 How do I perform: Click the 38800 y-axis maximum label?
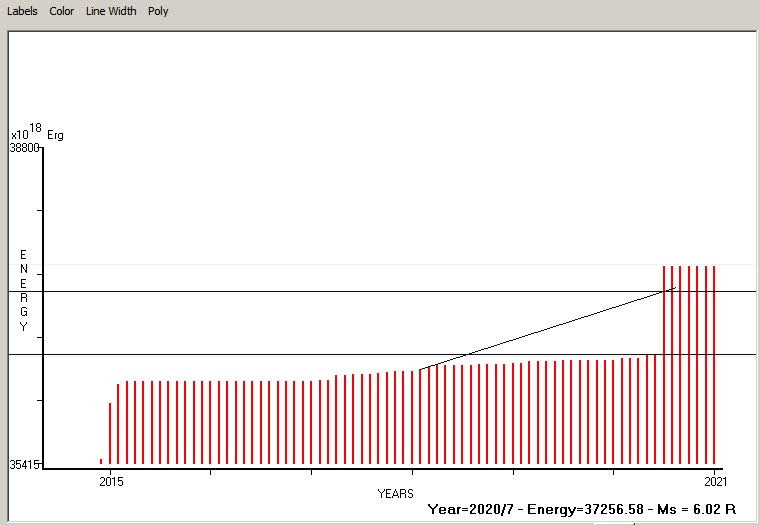24,148
